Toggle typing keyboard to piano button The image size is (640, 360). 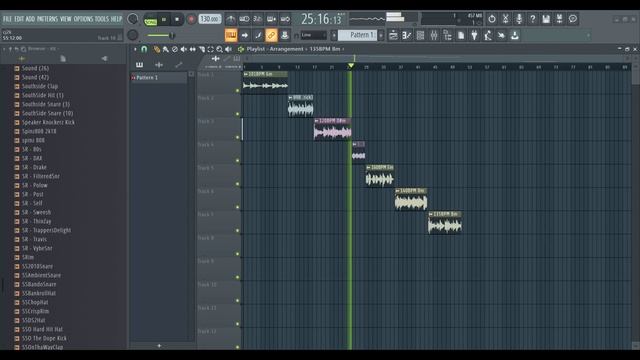point(231,36)
